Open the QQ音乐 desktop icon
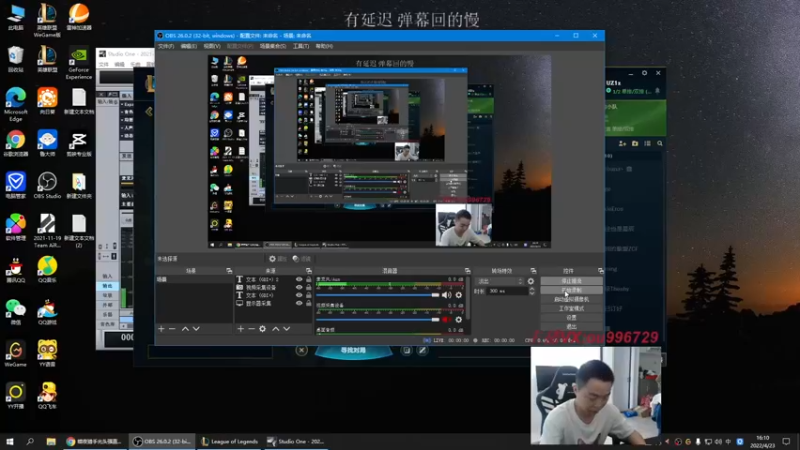 pyautogui.click(x=47, y=270)
